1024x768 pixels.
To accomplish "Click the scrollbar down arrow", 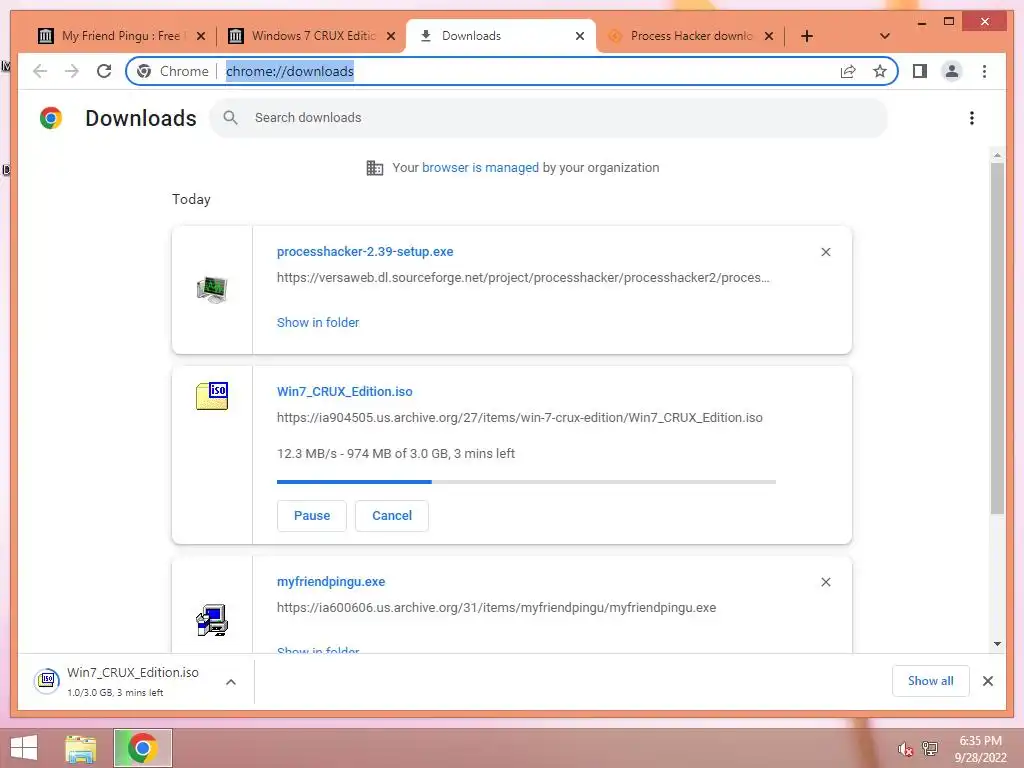I will click(997, 644).
